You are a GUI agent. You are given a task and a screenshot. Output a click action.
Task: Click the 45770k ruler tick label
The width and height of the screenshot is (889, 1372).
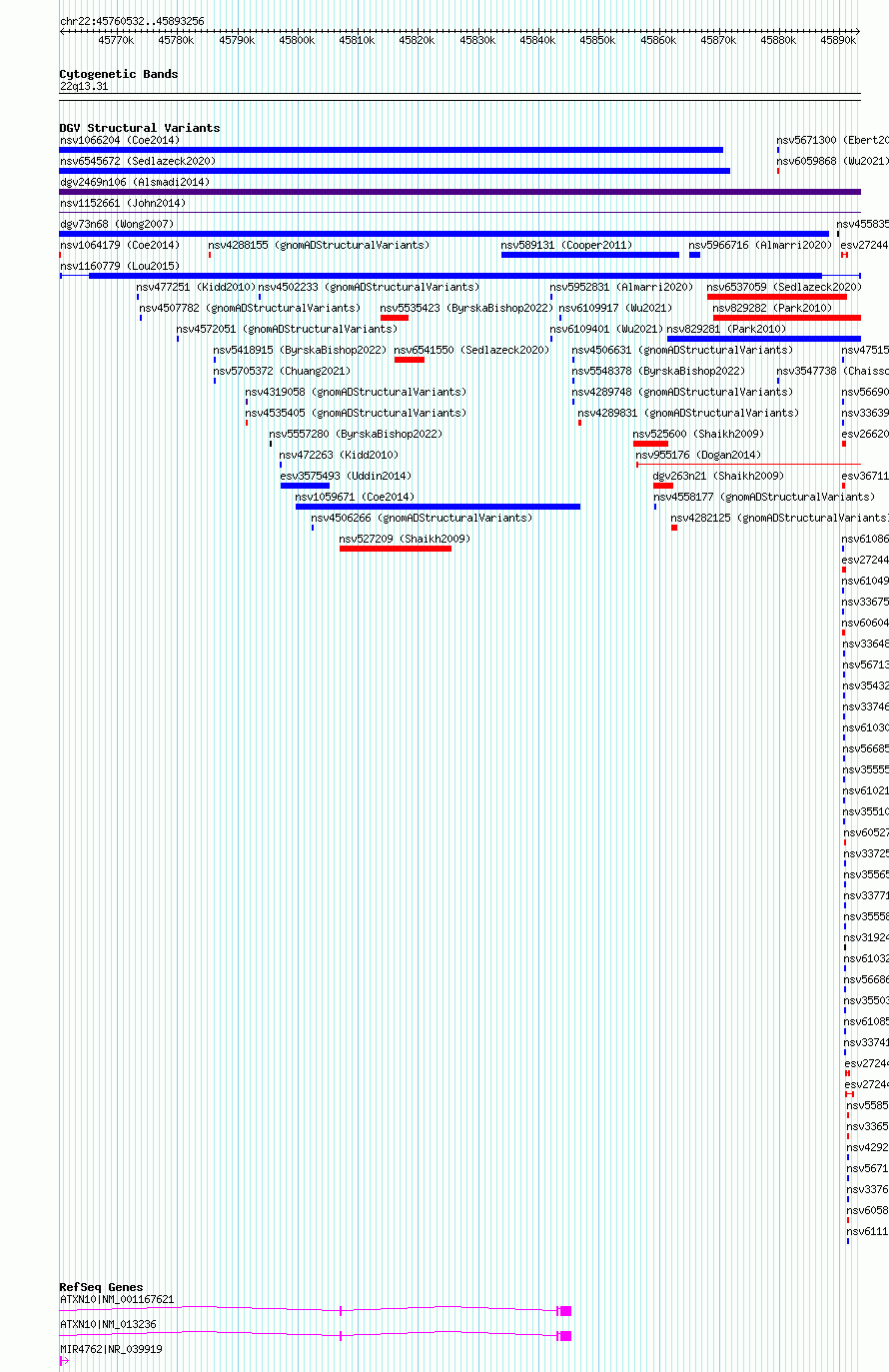coord(116,40)
